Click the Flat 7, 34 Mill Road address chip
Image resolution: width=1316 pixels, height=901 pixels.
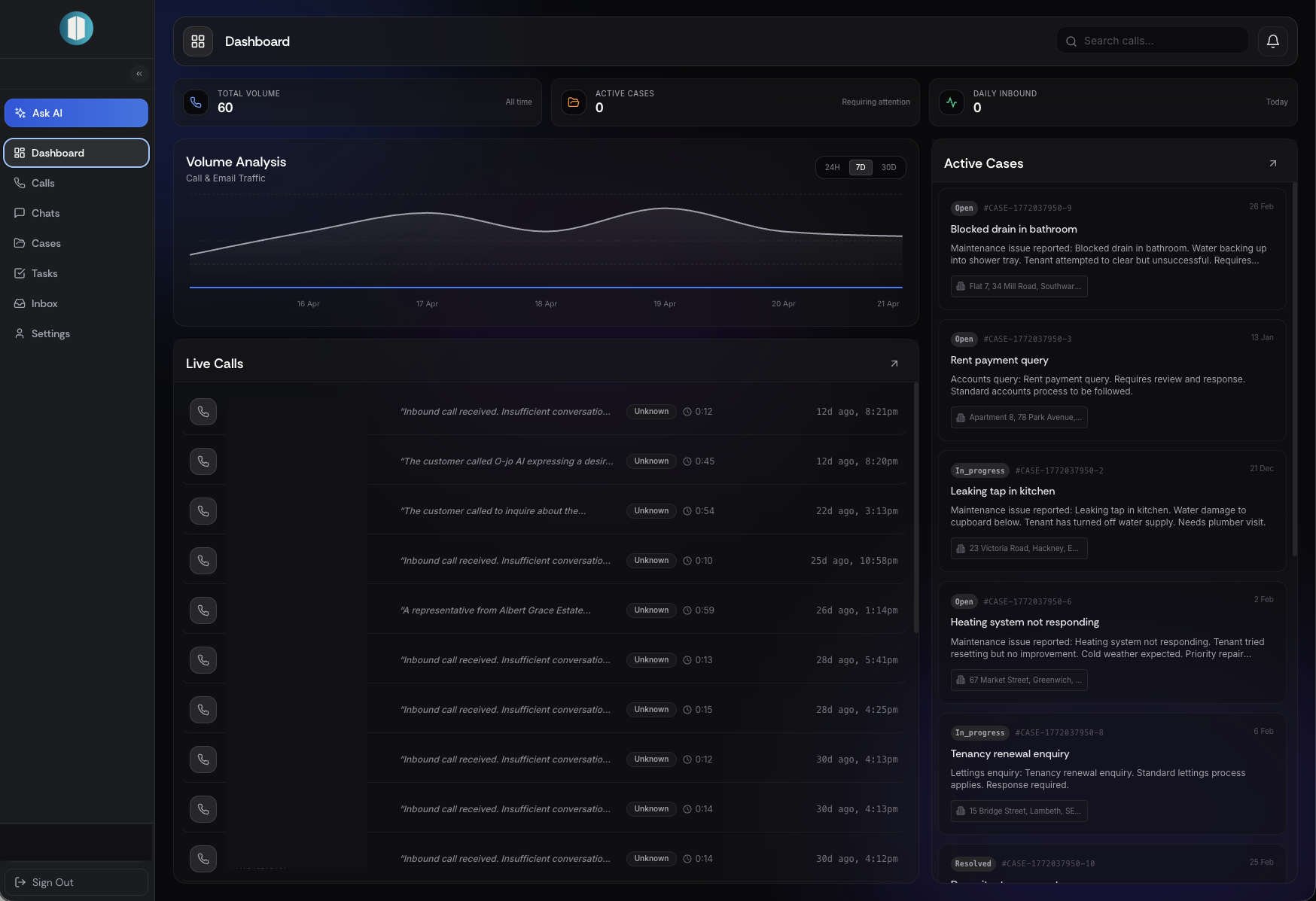(1019, 286)
